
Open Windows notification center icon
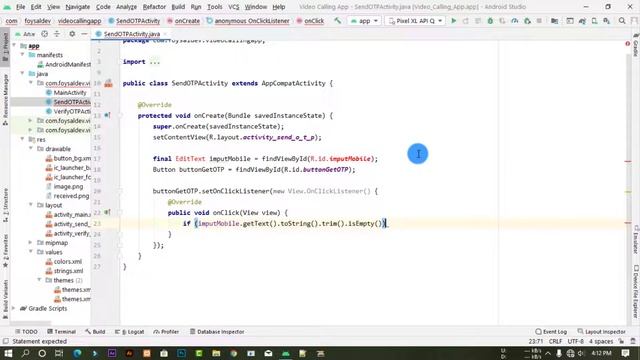625,353
